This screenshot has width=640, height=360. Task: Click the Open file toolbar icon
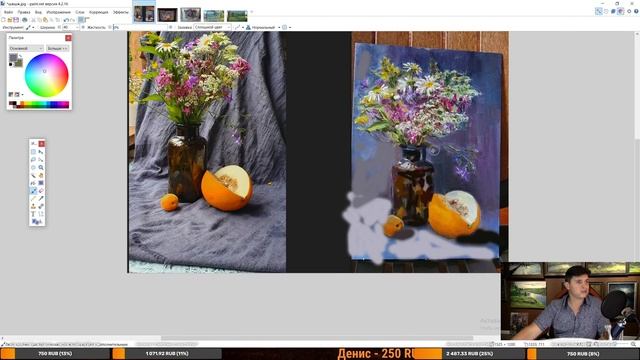(10, 20)
